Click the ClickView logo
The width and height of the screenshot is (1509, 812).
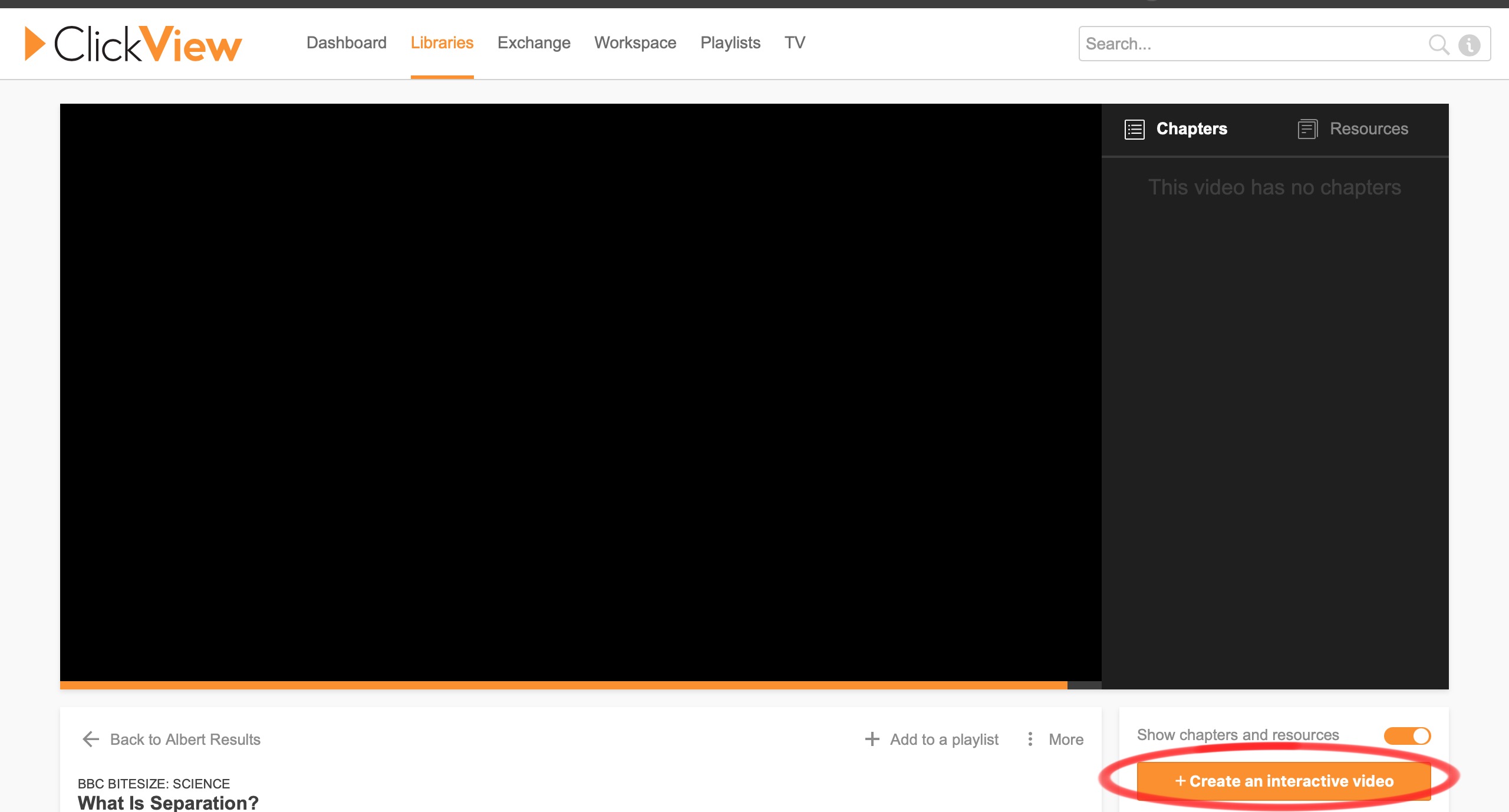[133, 44]
